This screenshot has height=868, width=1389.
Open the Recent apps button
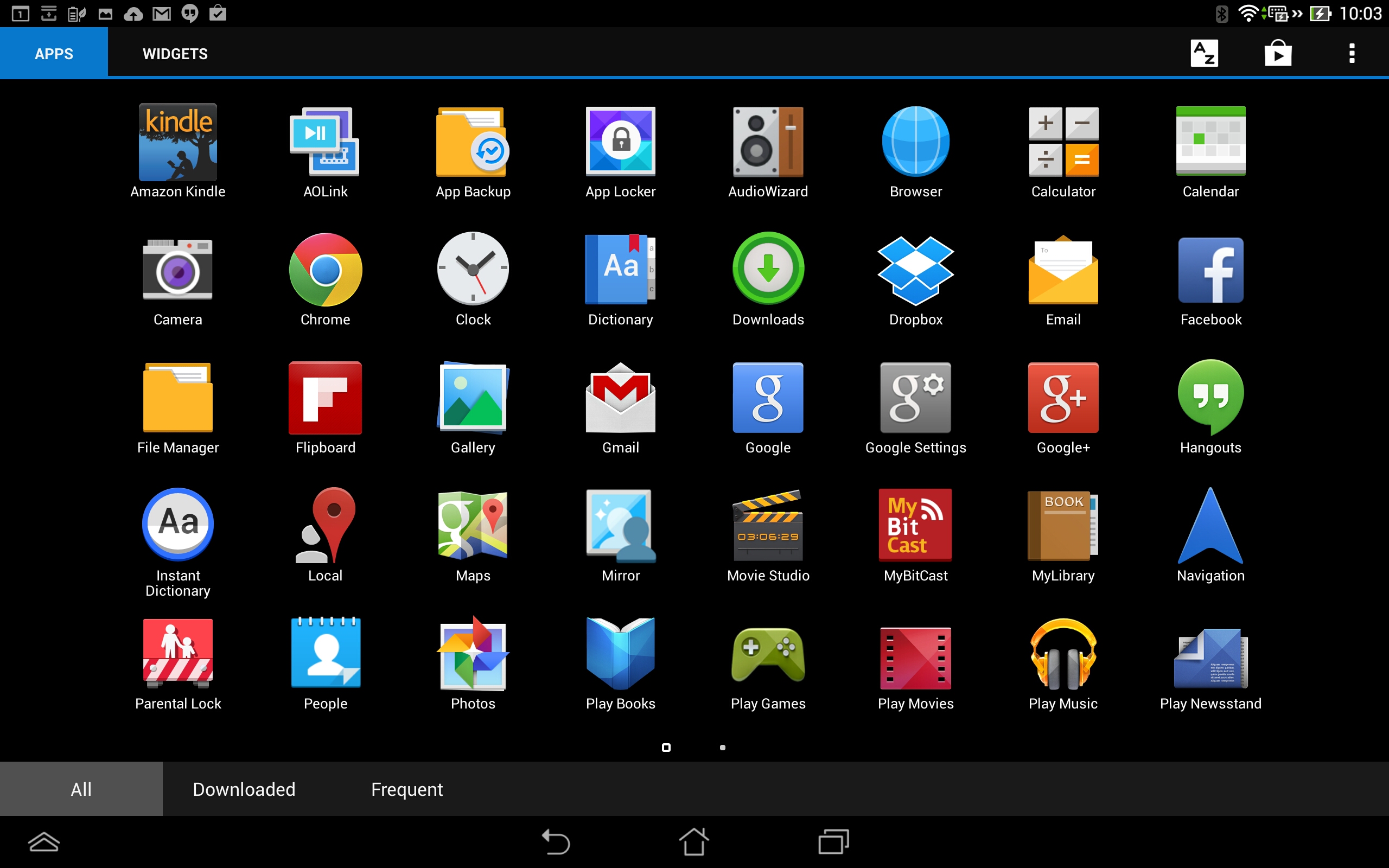[x=833, y=841]
